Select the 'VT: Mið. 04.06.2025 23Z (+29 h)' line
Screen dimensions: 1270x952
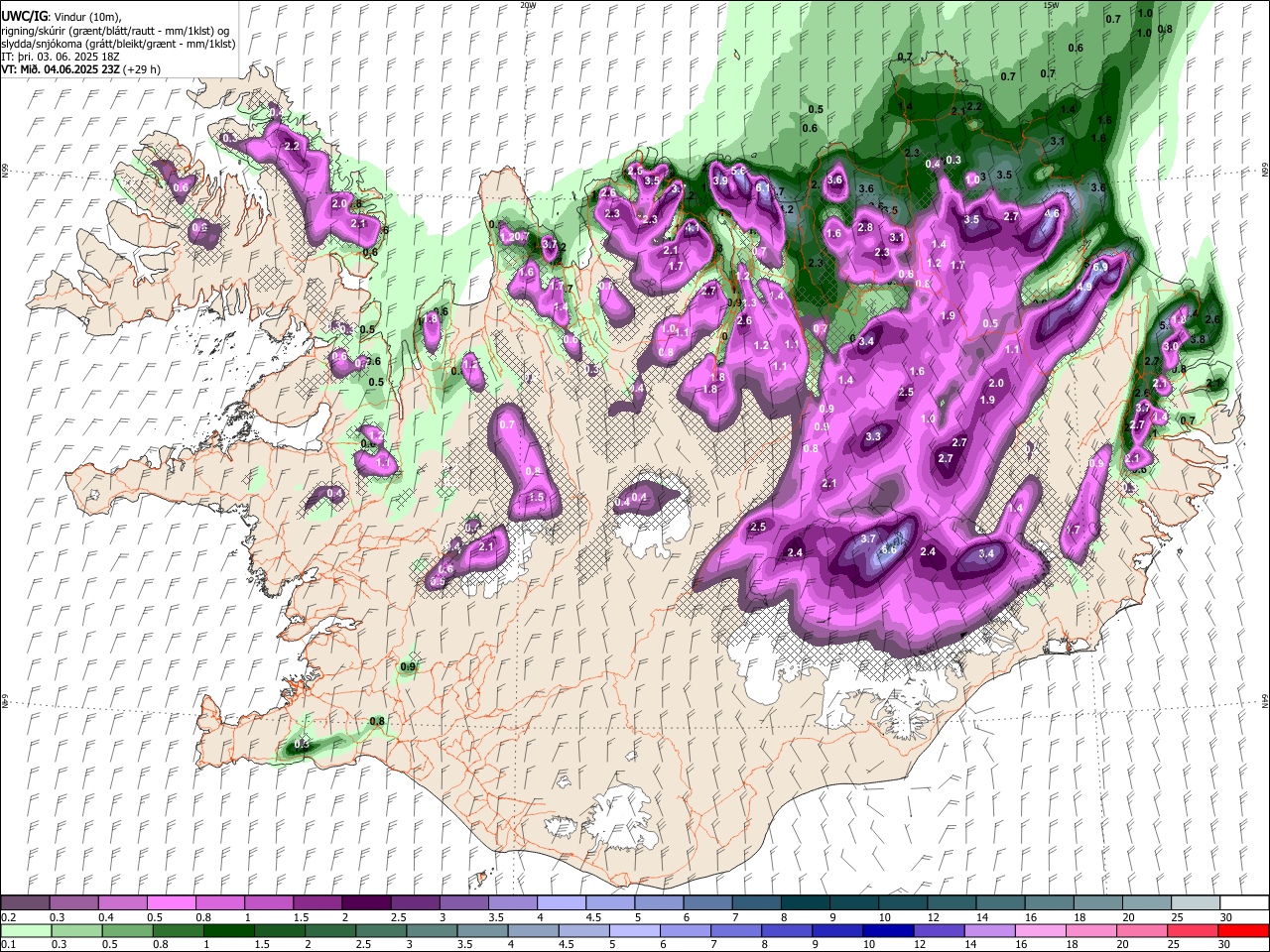[80, 69]
